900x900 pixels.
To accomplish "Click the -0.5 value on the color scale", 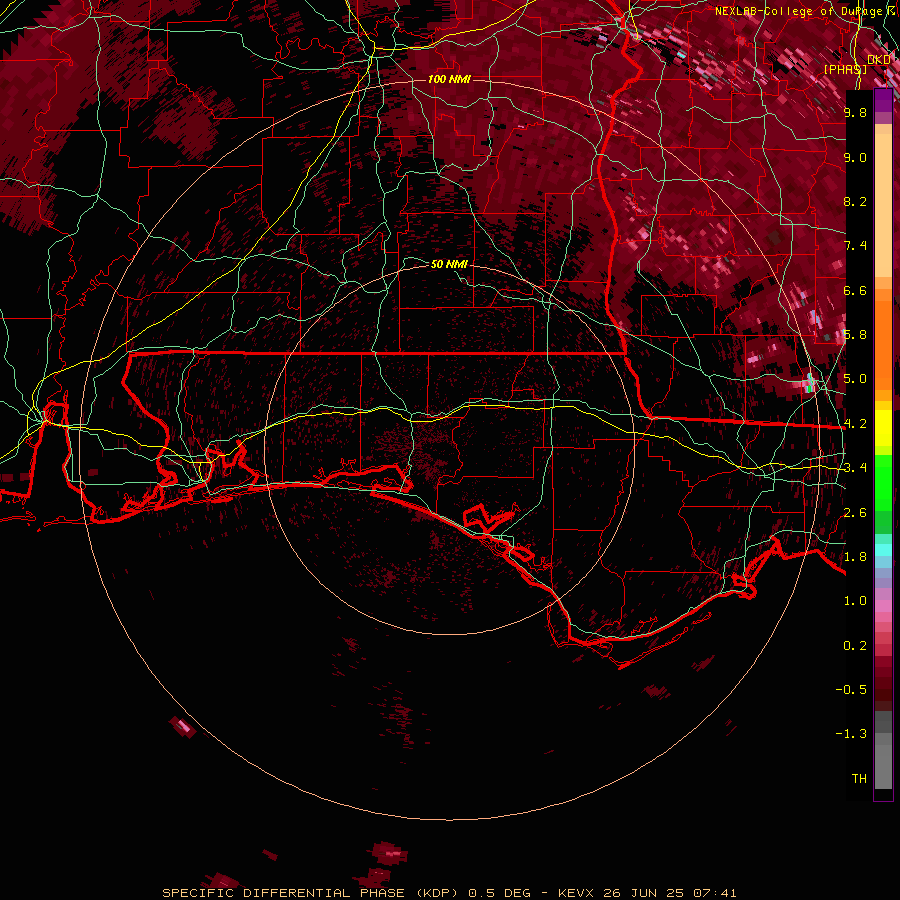I will click(851, 690).
